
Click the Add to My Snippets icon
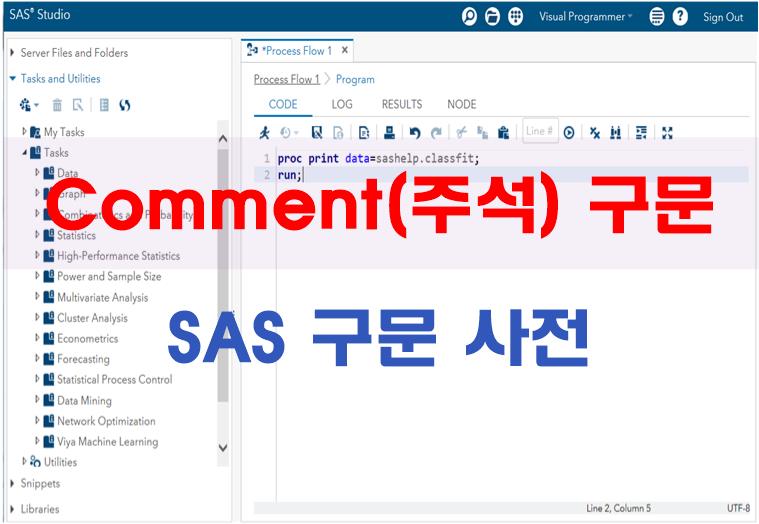point(364,133)
